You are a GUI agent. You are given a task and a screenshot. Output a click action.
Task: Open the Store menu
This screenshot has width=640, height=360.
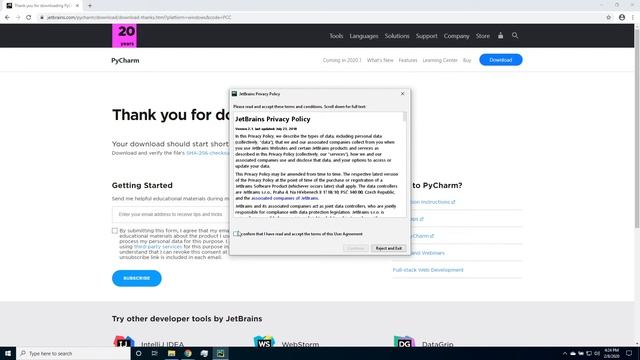click(x=482, y=36)
